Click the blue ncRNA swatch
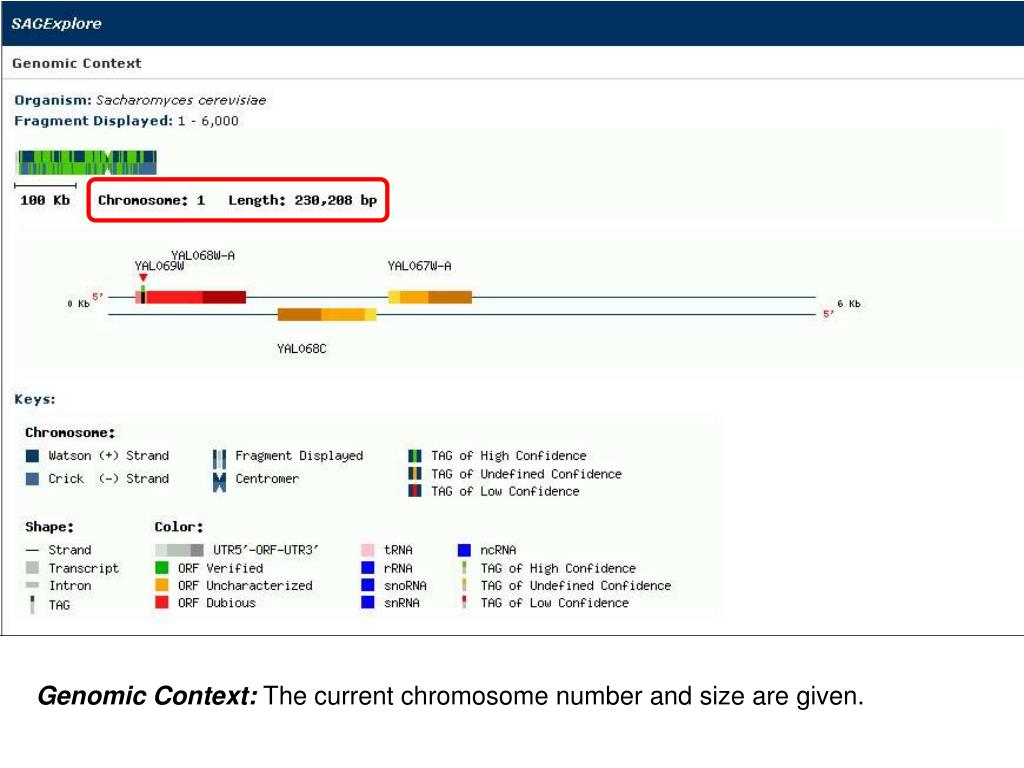This screenshot has width=1024, height=768. coord(464,550)
